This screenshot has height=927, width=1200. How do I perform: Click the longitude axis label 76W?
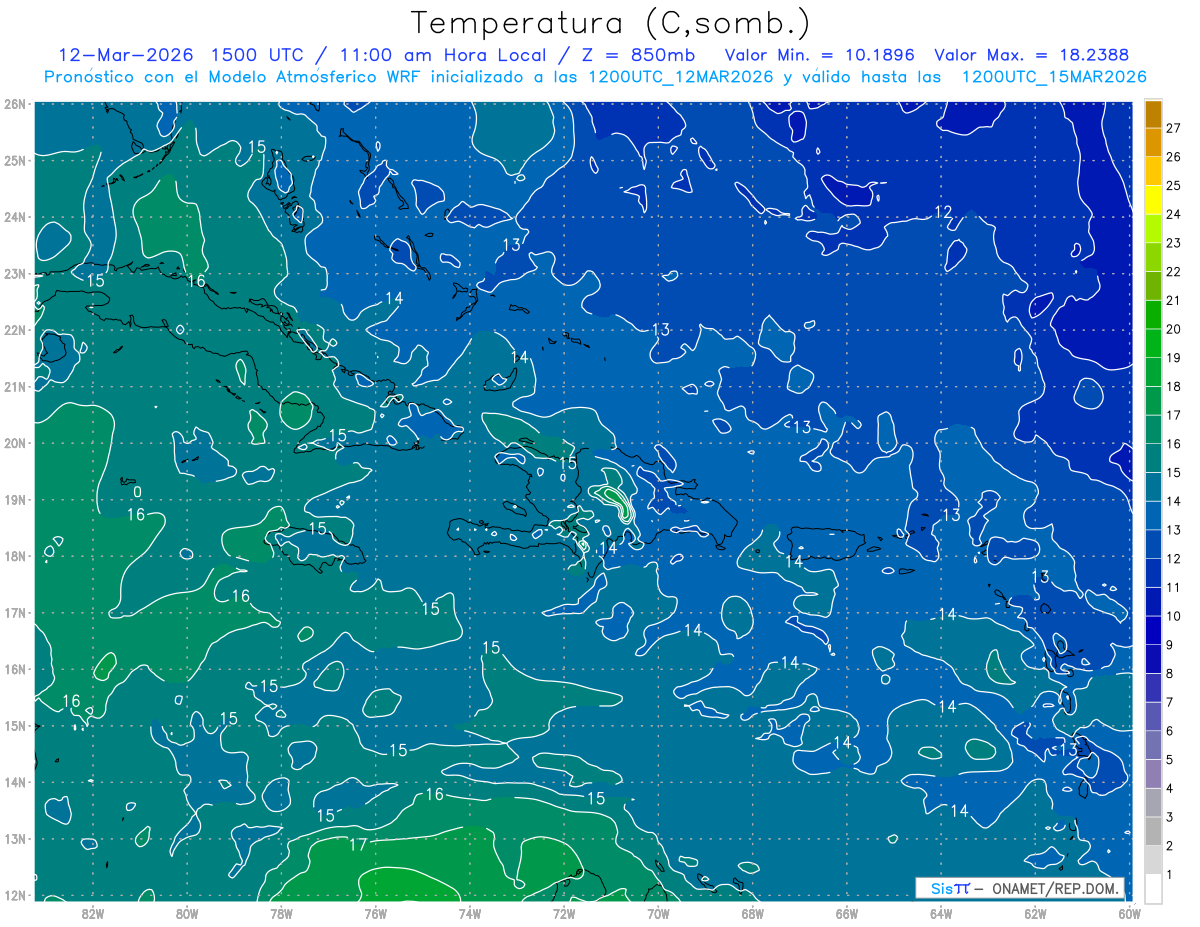tap(375, 913)
